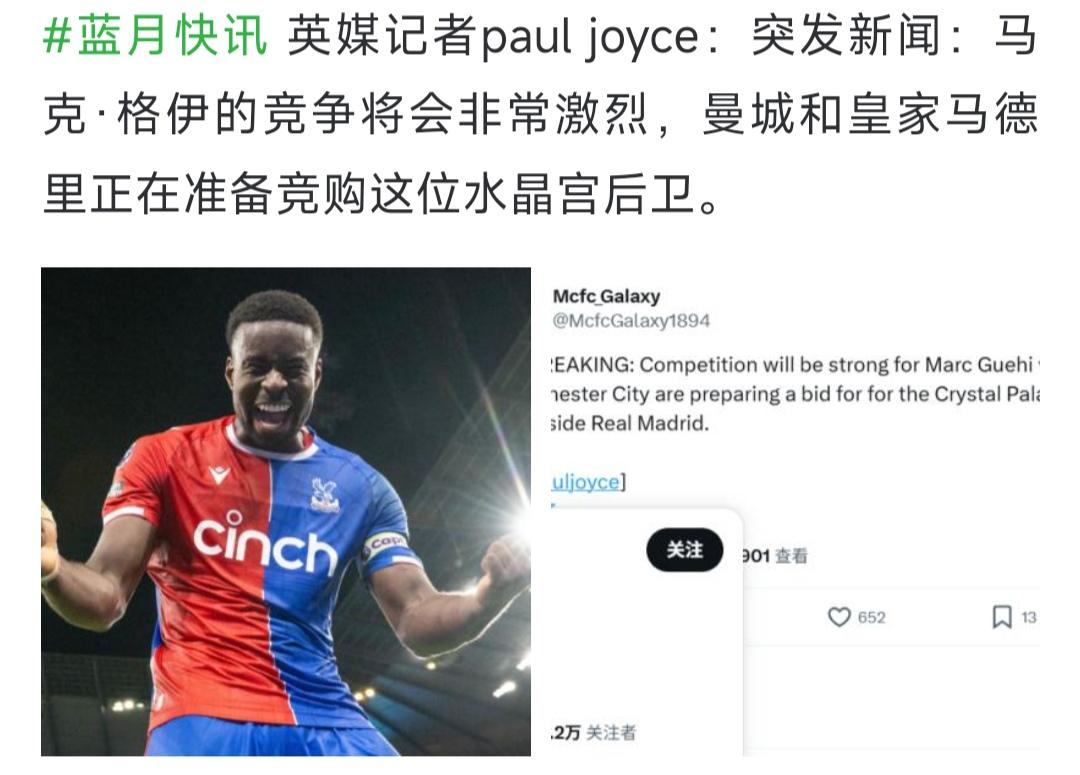
Task: Open the Crystal Palace player photo
Action: pyautogui.click(x=286, y=512)
